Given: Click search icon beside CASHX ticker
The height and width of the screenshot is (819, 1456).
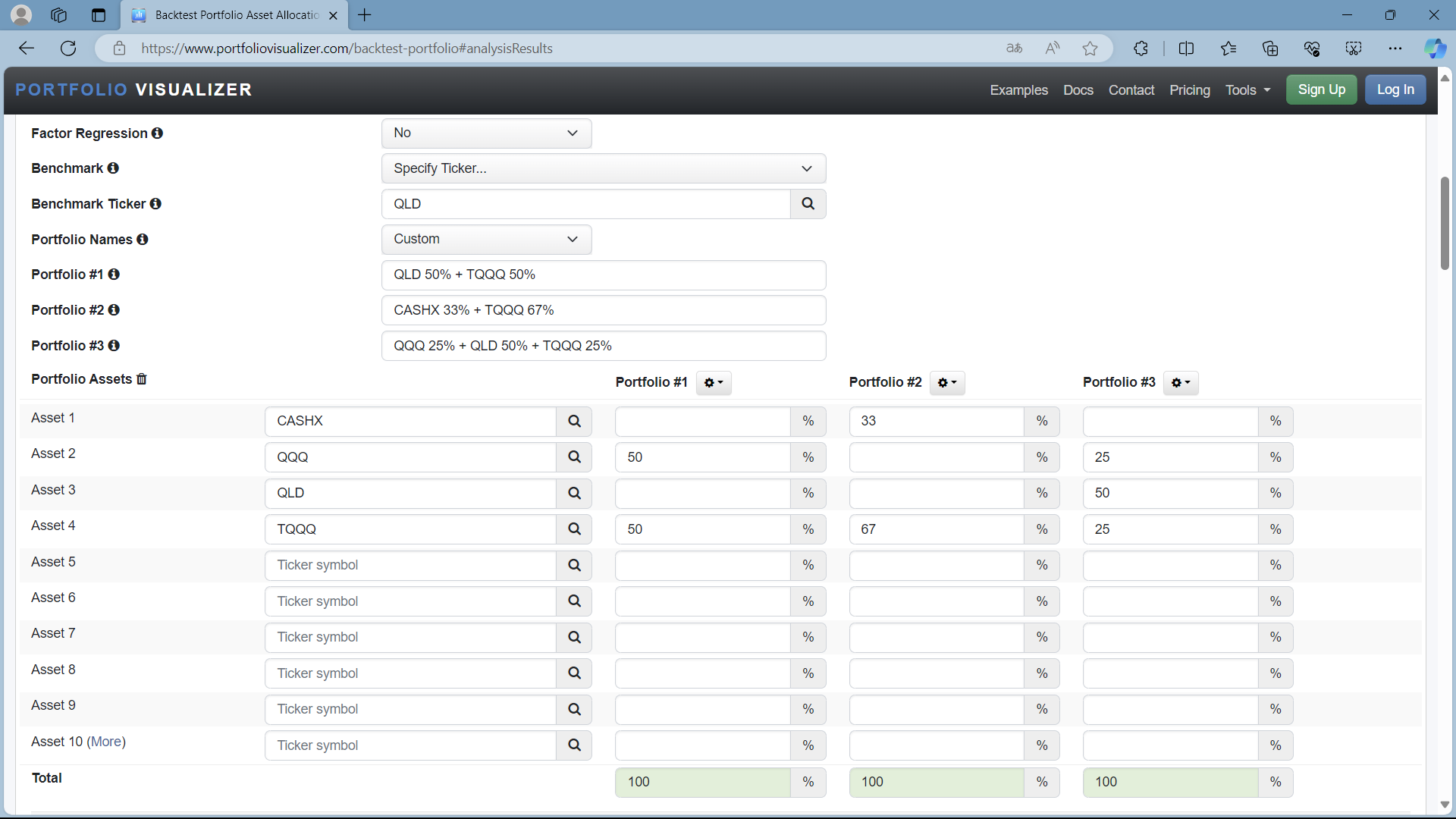Looking at the screenshot, I should coord(574,421).
